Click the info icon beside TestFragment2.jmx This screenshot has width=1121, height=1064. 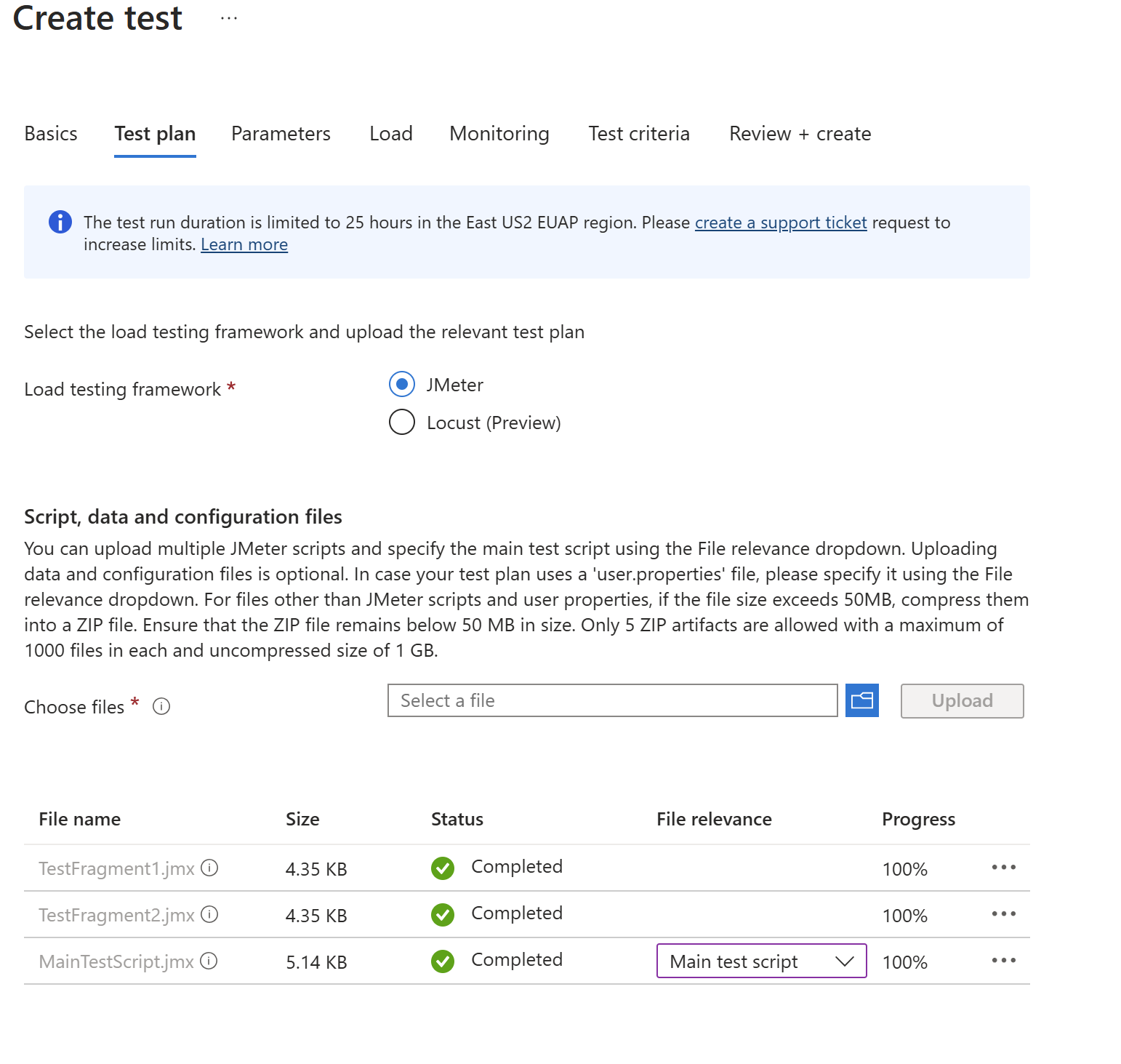pos(209,914)
